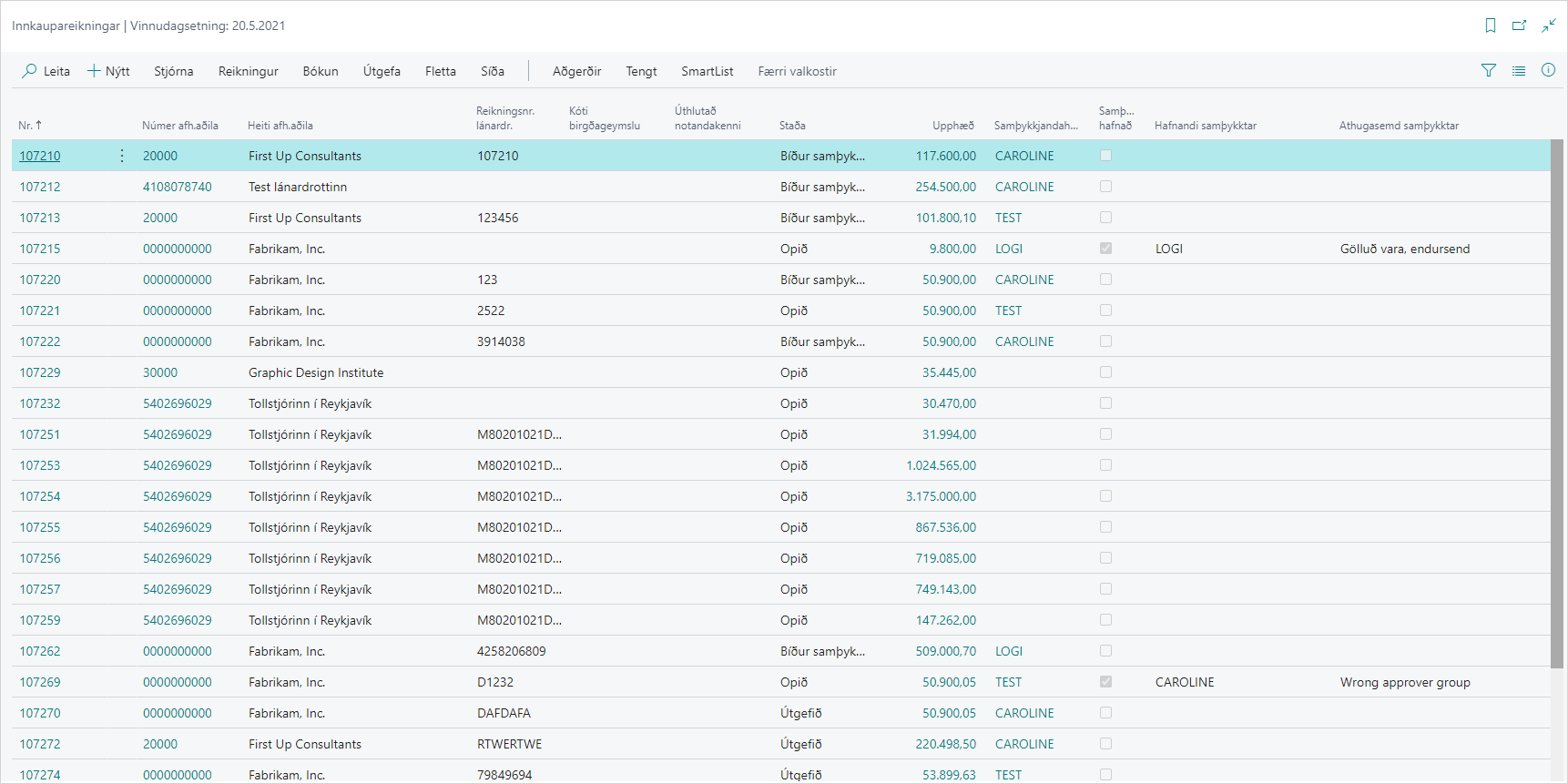Open the SmartList menu item

[707, 71]
